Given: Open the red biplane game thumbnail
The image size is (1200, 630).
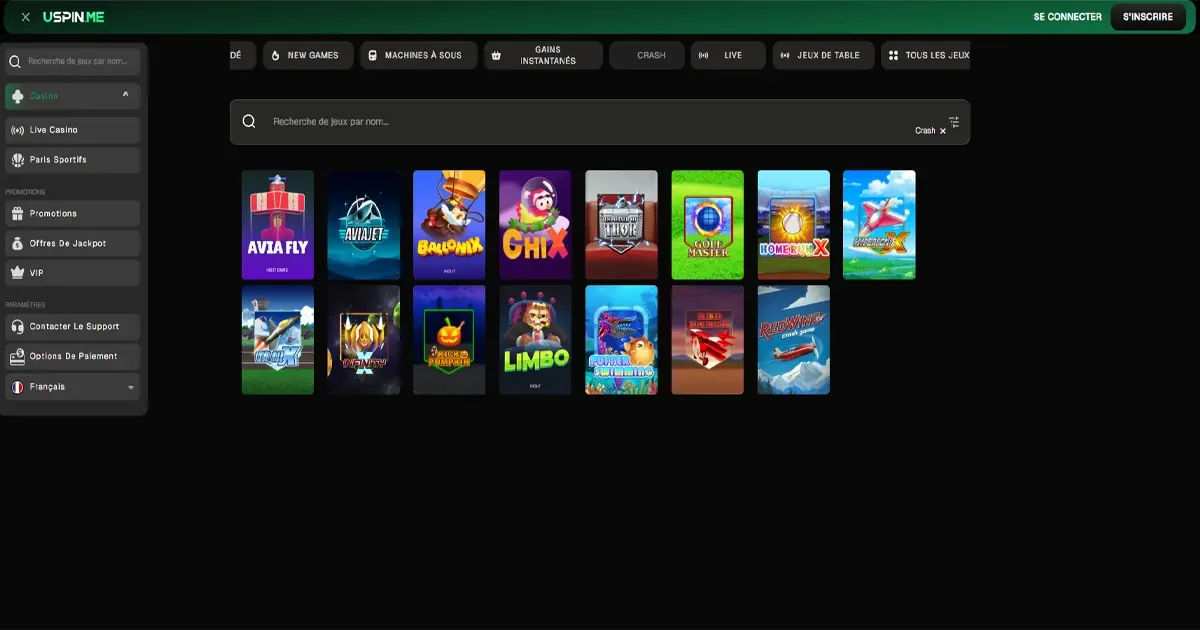Looking at the screenshot, I should point(708,340).
